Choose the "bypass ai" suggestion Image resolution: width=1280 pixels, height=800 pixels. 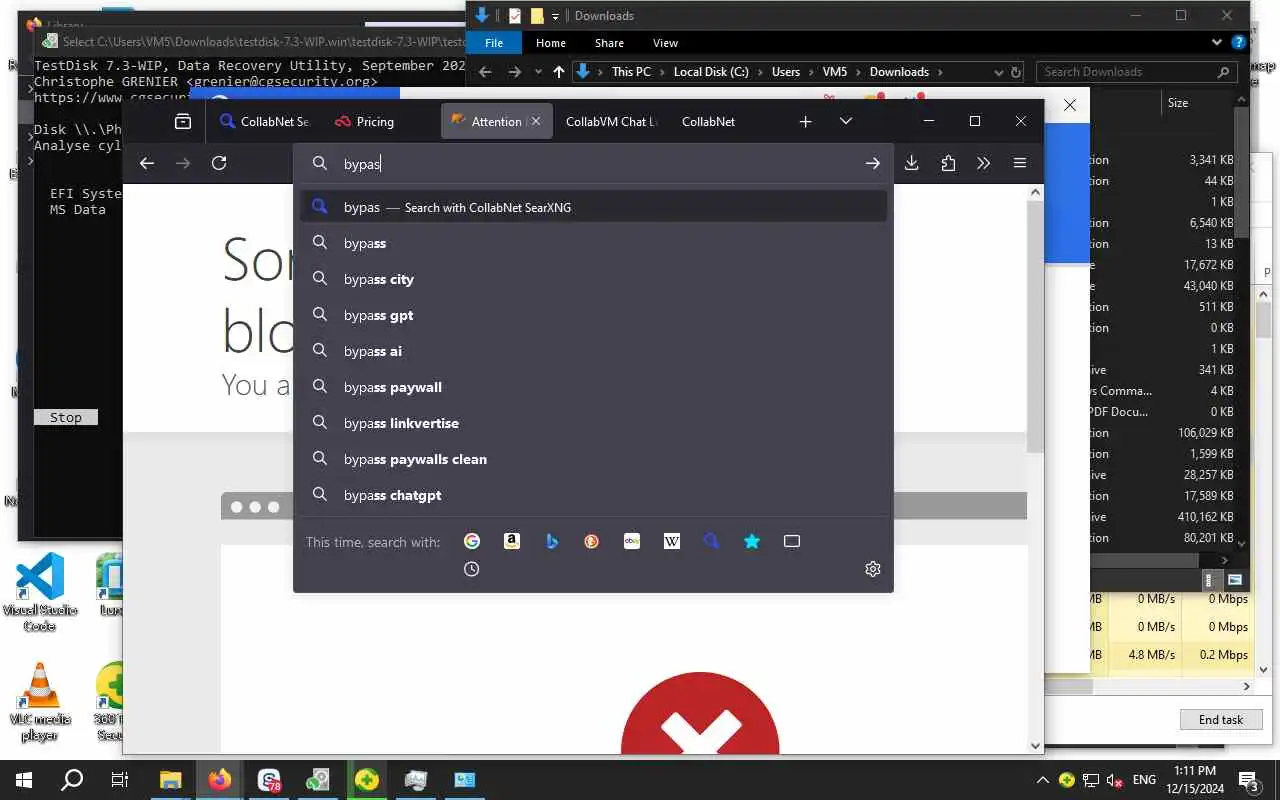point(593,351)
